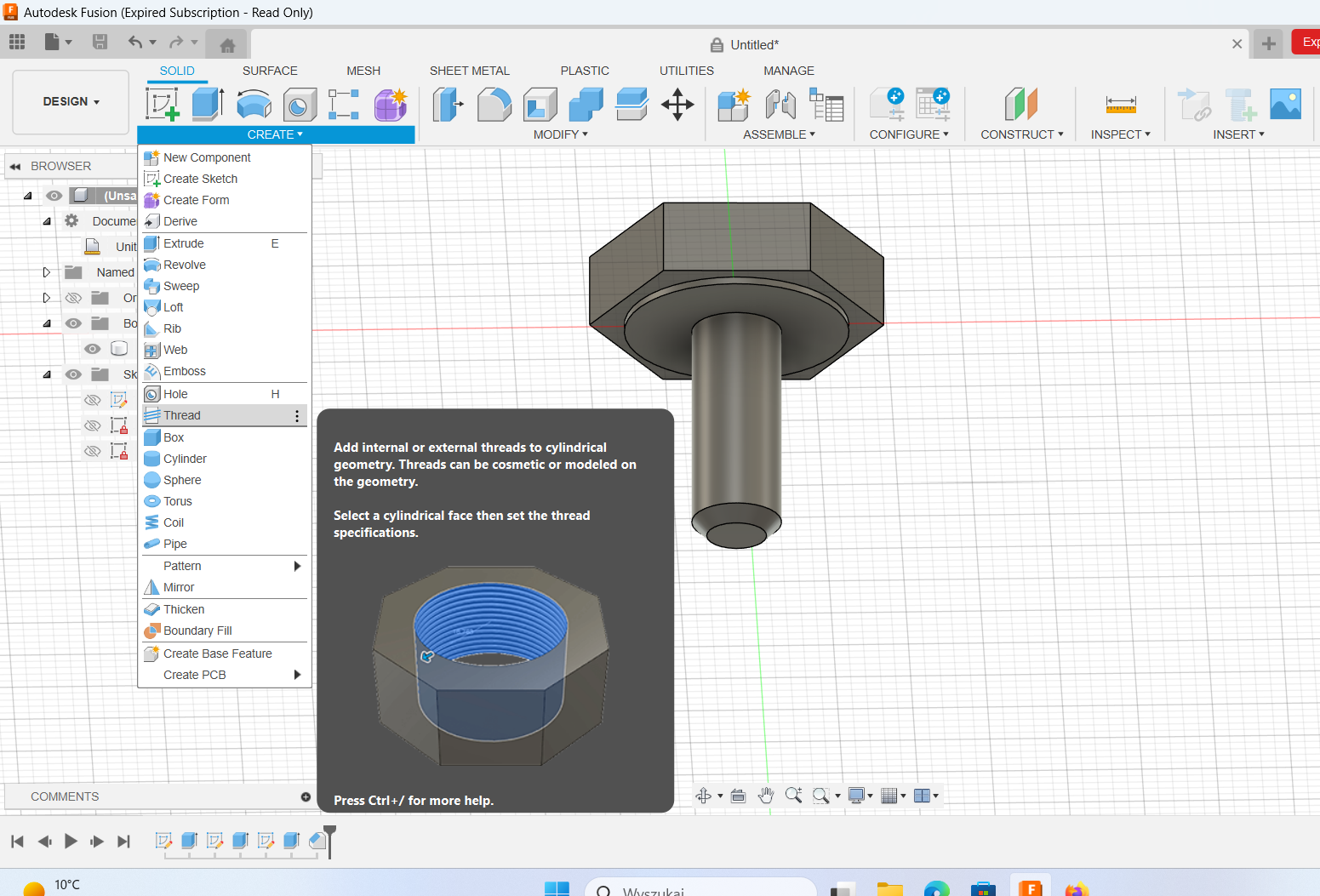Click the Home tab icon

227,45
